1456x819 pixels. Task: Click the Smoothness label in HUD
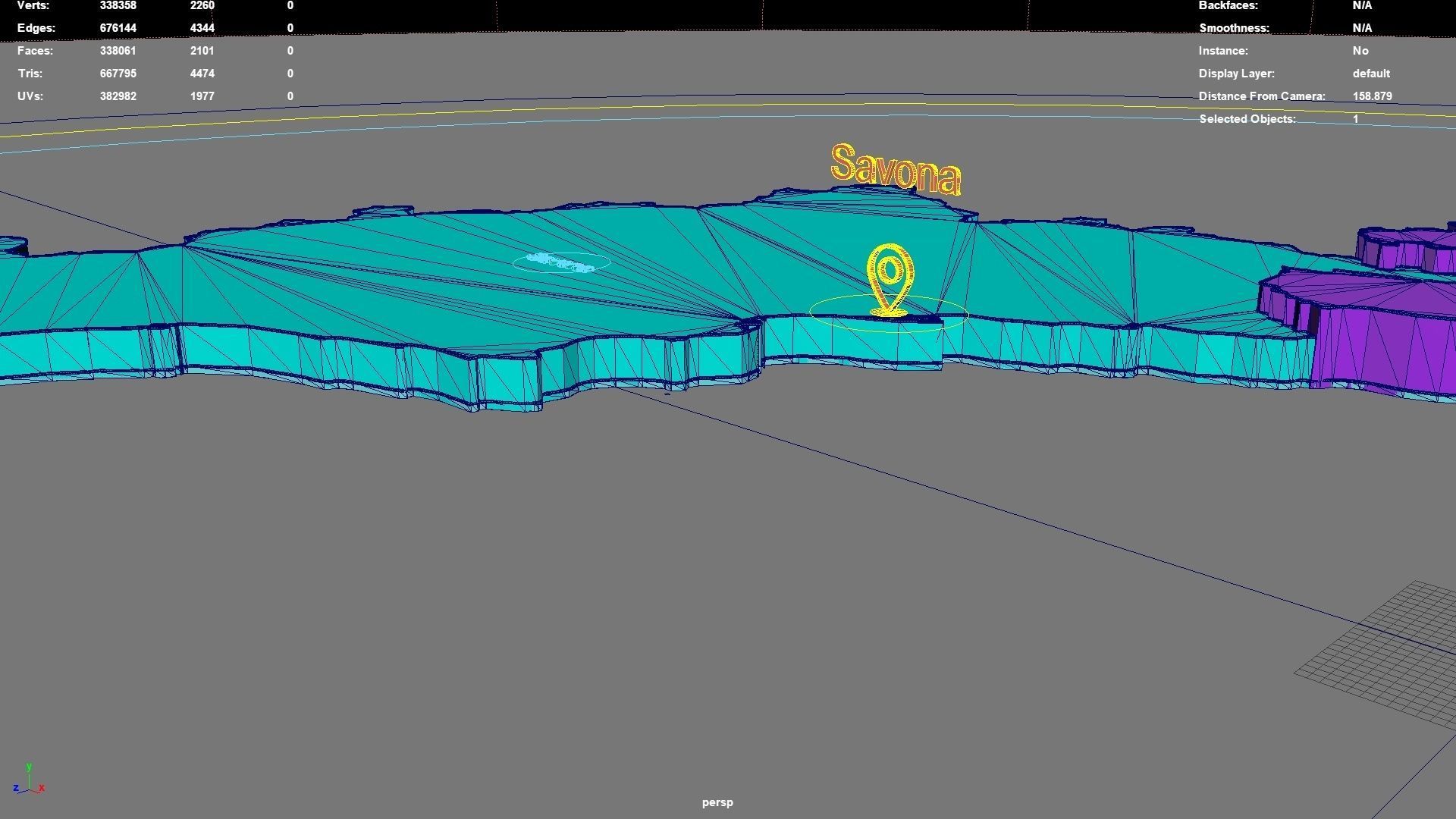coord(1233,28)
